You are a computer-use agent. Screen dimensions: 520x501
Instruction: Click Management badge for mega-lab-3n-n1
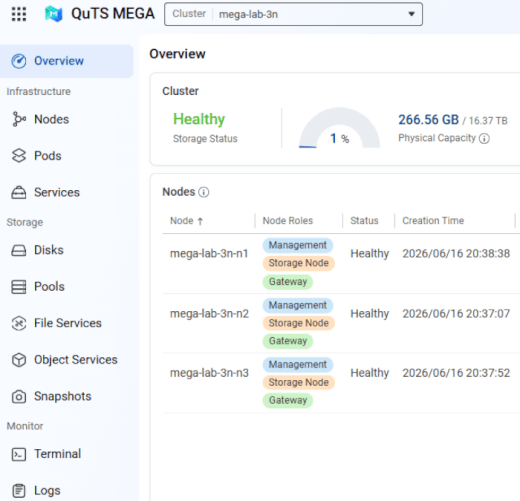click(298, 245)
